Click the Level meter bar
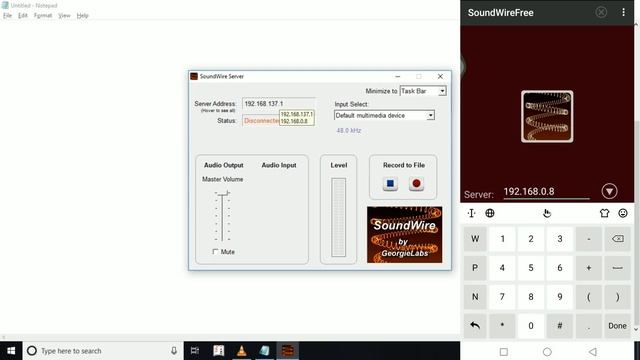Image resolution: width=640 pixels, height=360 pixels. [338, 218]
